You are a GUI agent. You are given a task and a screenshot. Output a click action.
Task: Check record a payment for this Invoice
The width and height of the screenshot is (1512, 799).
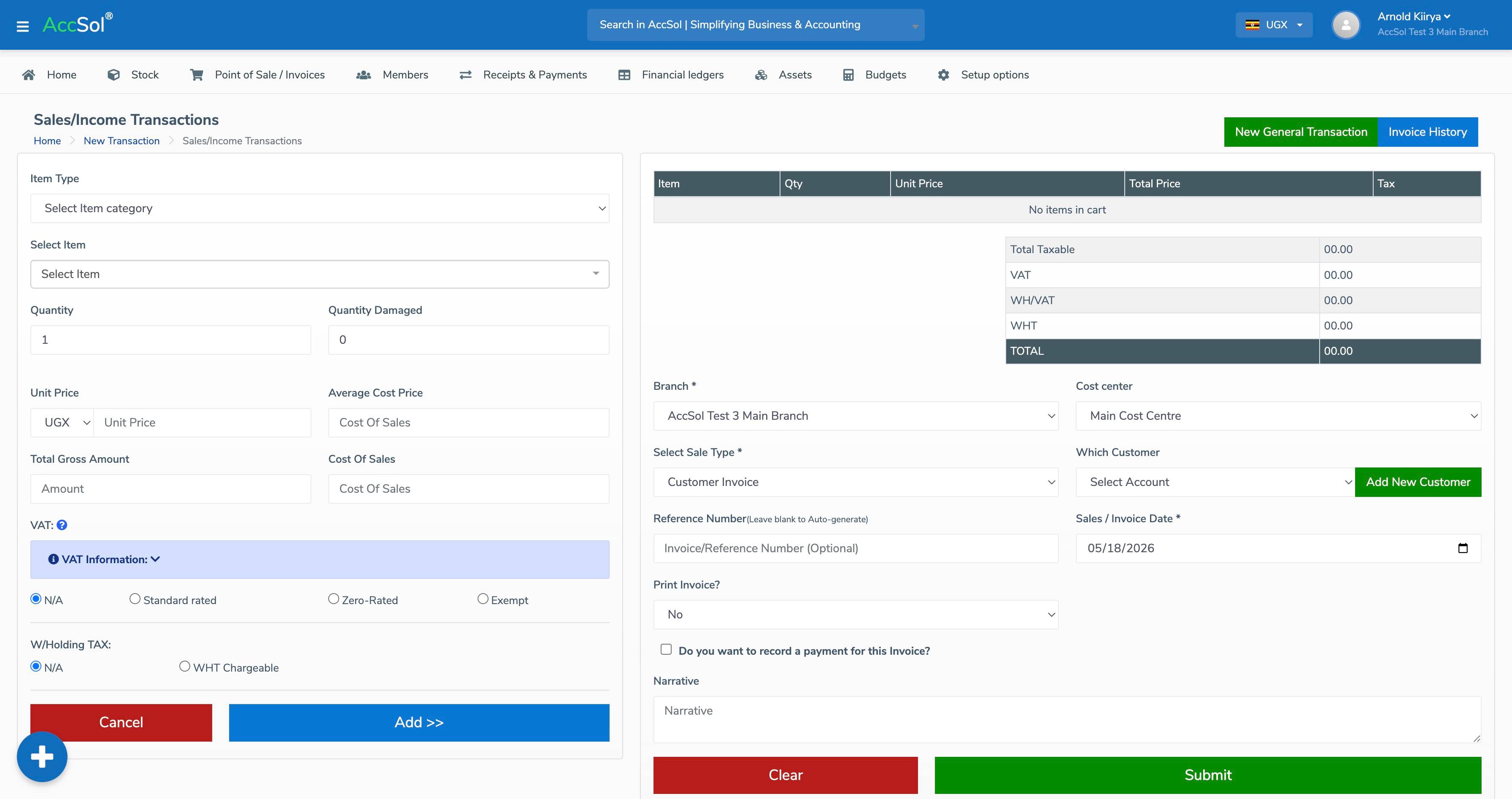(x=666, y=649)
